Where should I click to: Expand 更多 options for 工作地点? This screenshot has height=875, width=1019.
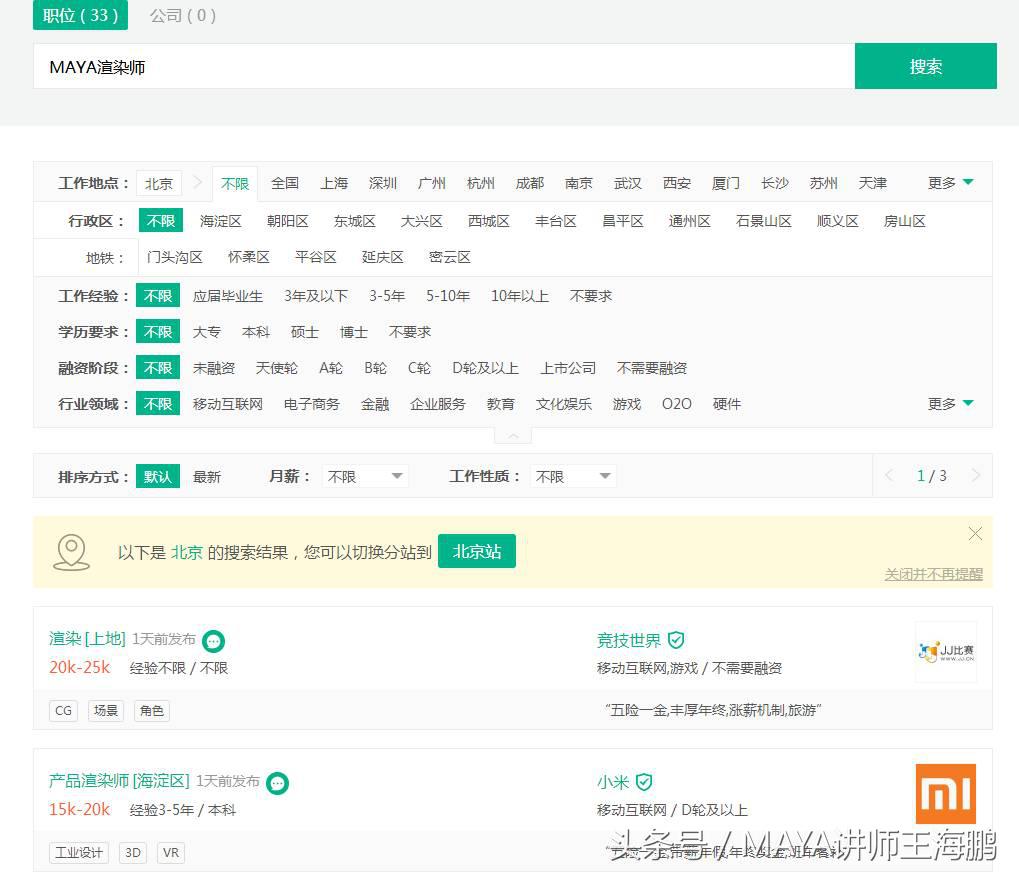[949, 182]
